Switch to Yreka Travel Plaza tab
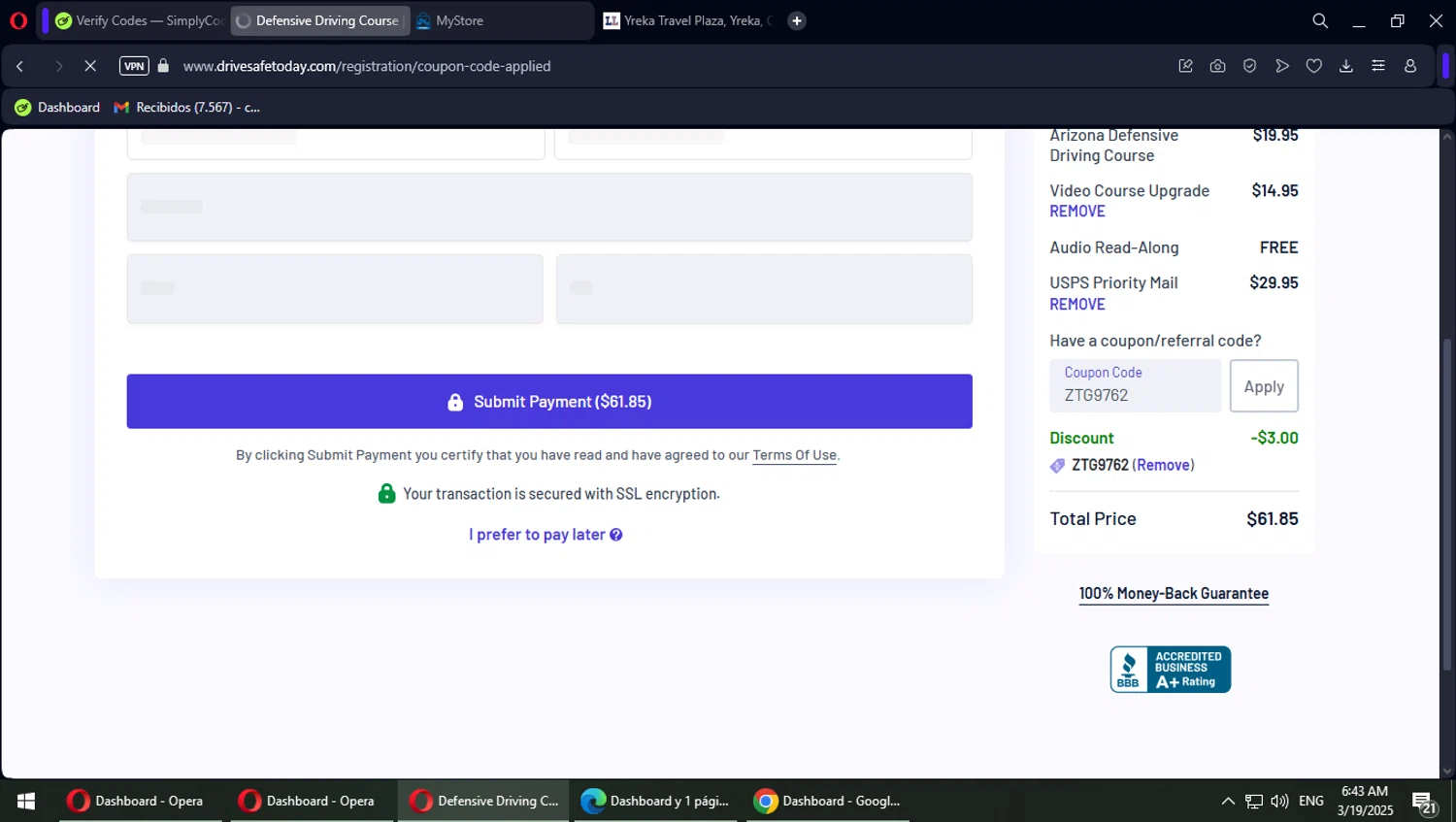 pyautogui.click(x=687, y=20)
